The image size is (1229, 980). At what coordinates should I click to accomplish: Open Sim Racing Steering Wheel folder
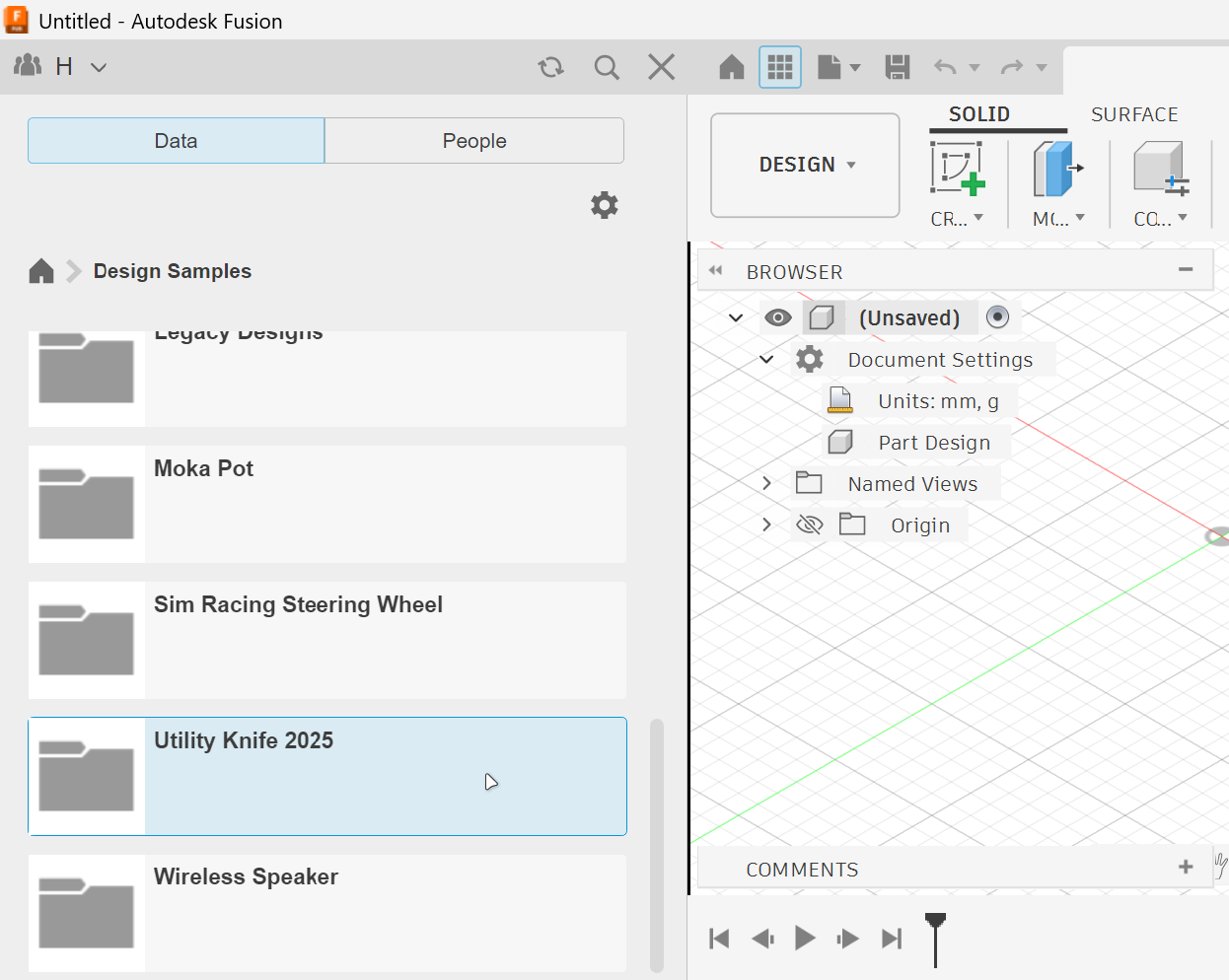coord(327,640)
